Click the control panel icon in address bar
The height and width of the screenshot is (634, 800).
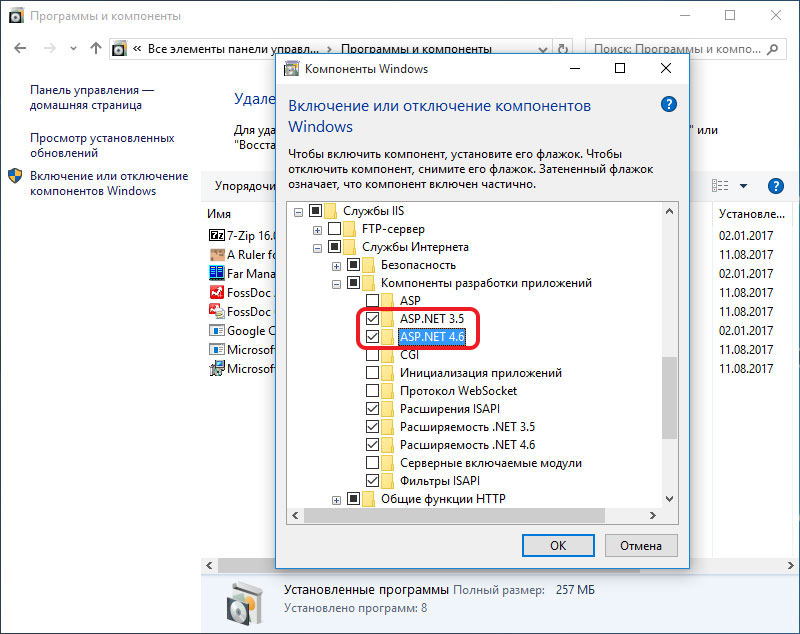pos(119,49)
